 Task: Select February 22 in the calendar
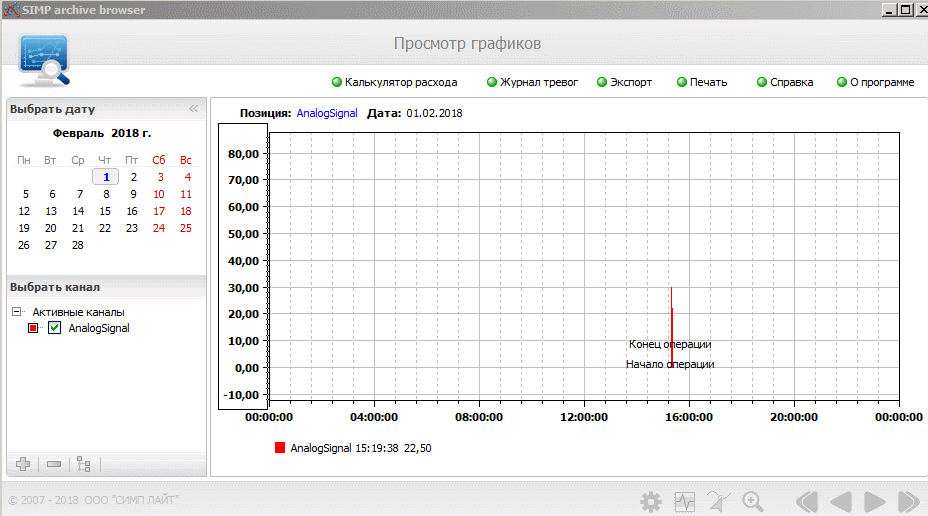pos(105,228)
